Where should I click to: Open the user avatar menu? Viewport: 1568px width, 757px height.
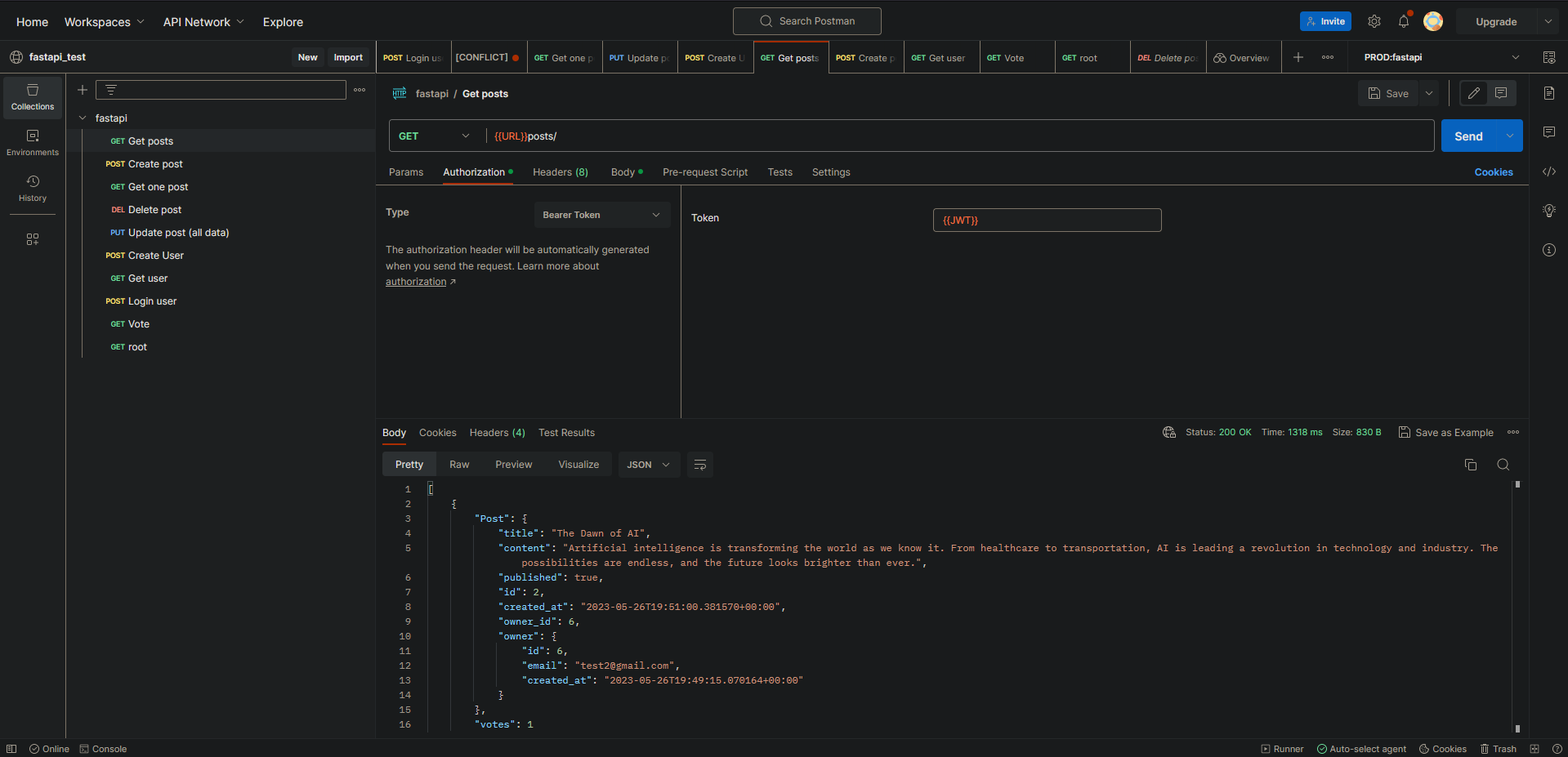(x=1433, y=21)
